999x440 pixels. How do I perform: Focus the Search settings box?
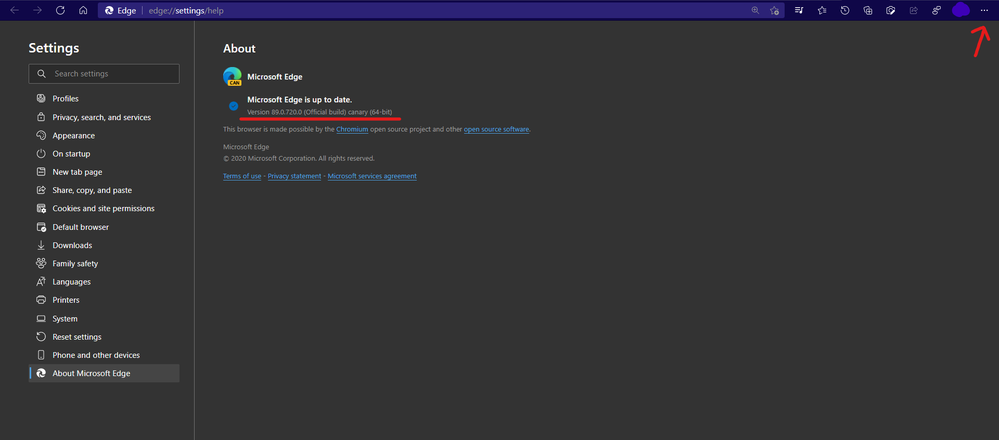tap(104, 74)
